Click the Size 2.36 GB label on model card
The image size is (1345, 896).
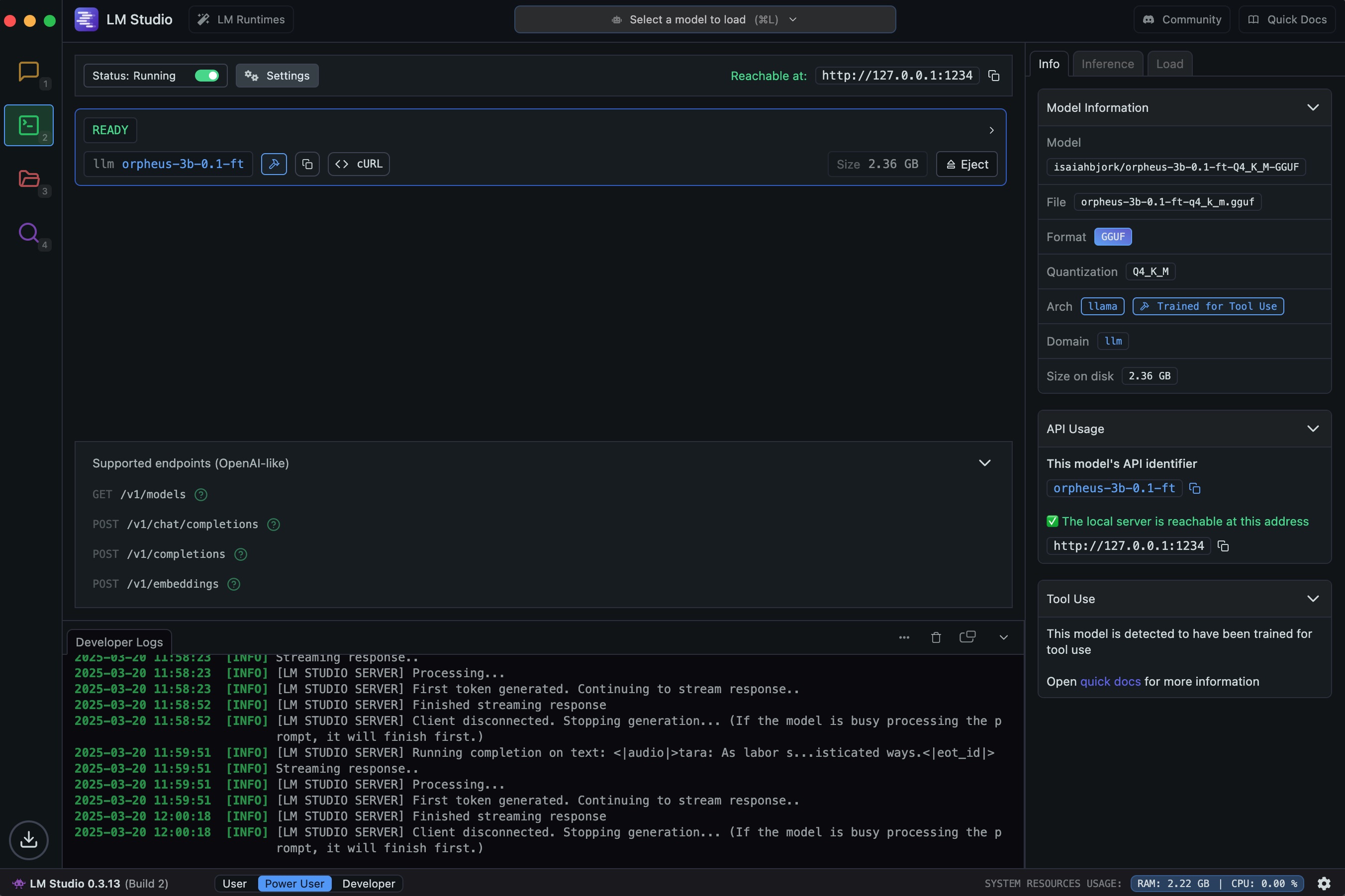point(877,164)
